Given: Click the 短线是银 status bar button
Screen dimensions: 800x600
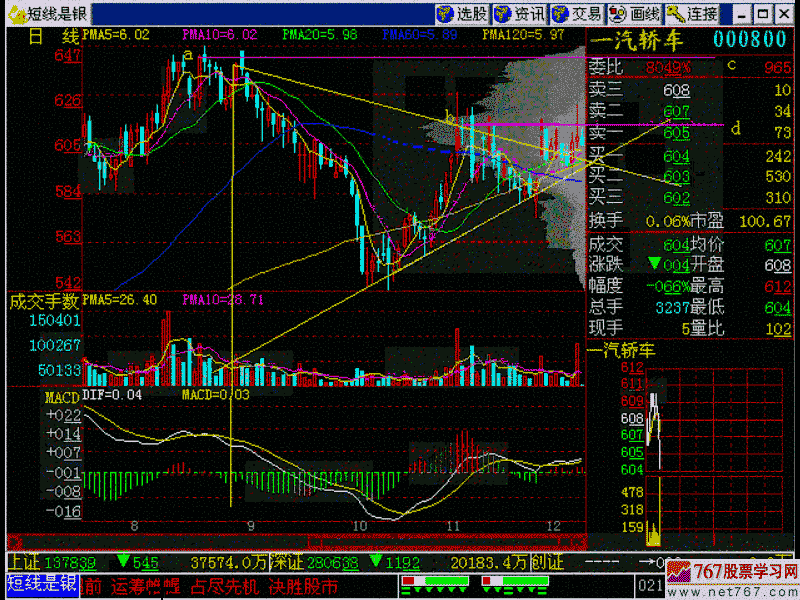Looking at the screenshot, I should (43, 585).
